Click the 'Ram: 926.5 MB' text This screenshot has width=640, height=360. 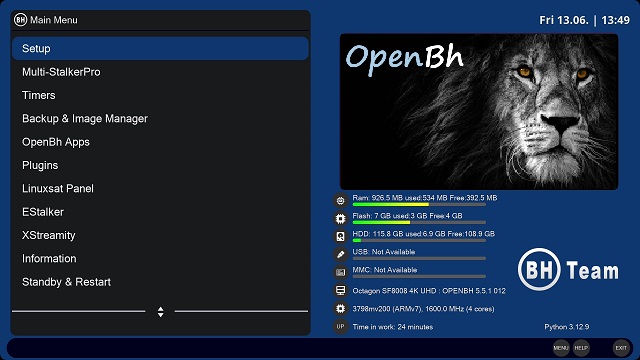(378, 198)
